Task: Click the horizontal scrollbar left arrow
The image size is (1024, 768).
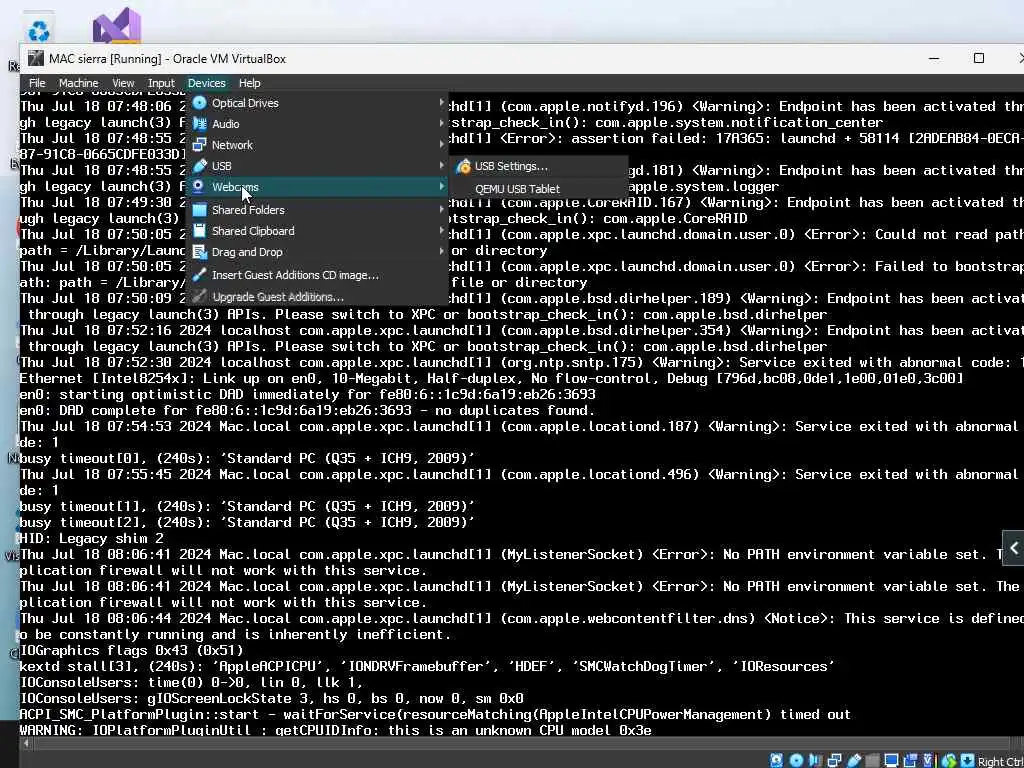Action: 27,743
